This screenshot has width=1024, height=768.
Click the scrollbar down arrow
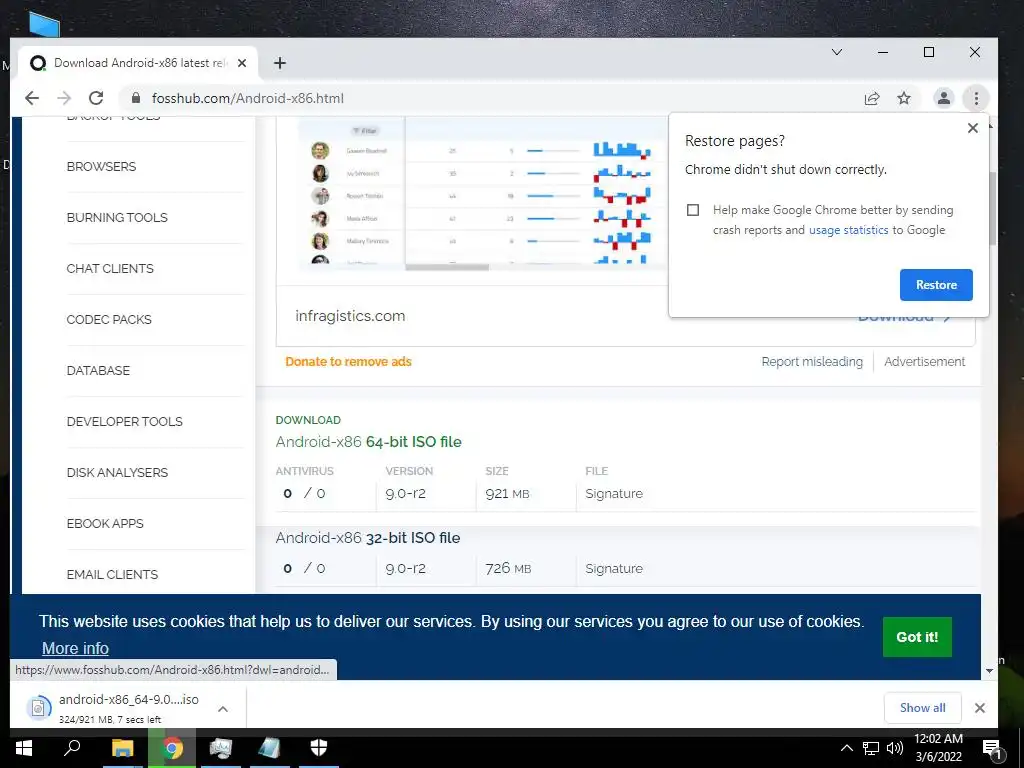click(x=989, y=671)
